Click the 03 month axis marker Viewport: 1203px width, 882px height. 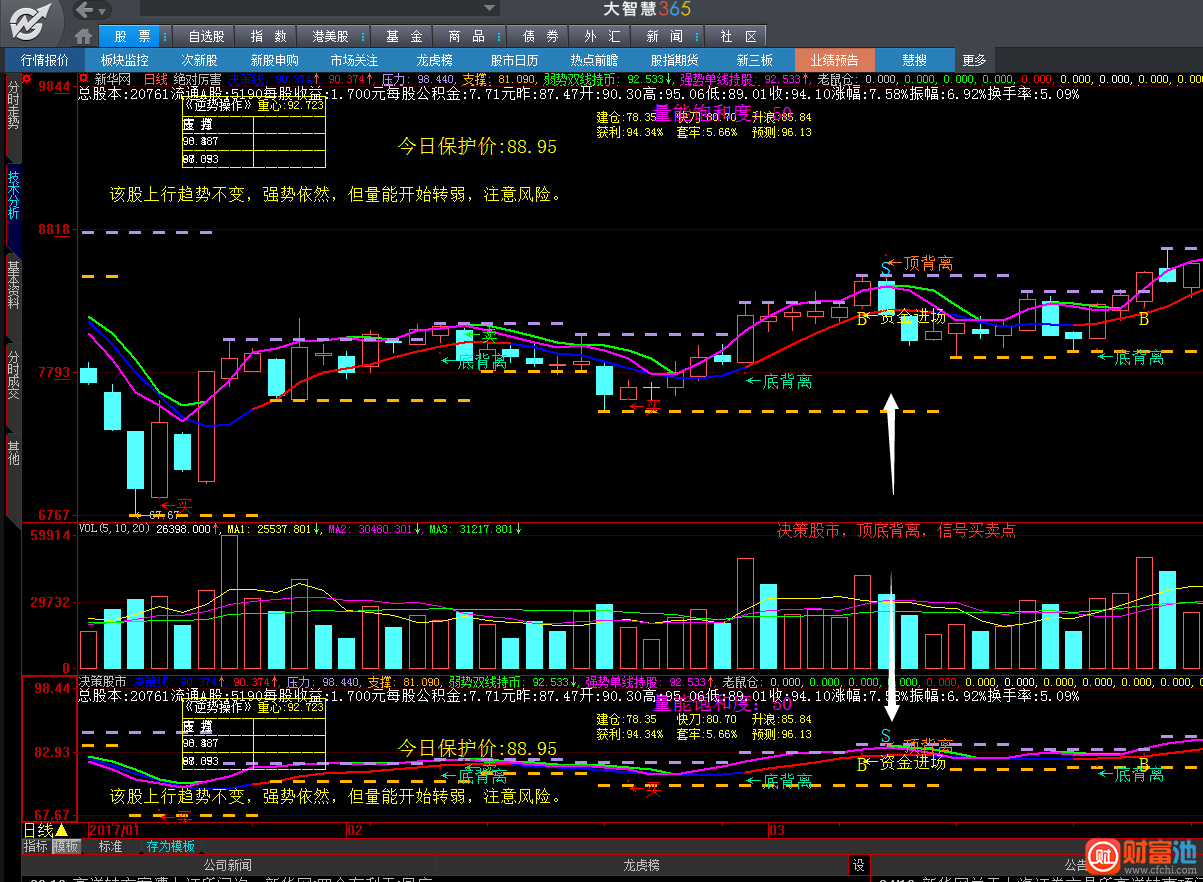pyautogui.click(x=776, y=830)
